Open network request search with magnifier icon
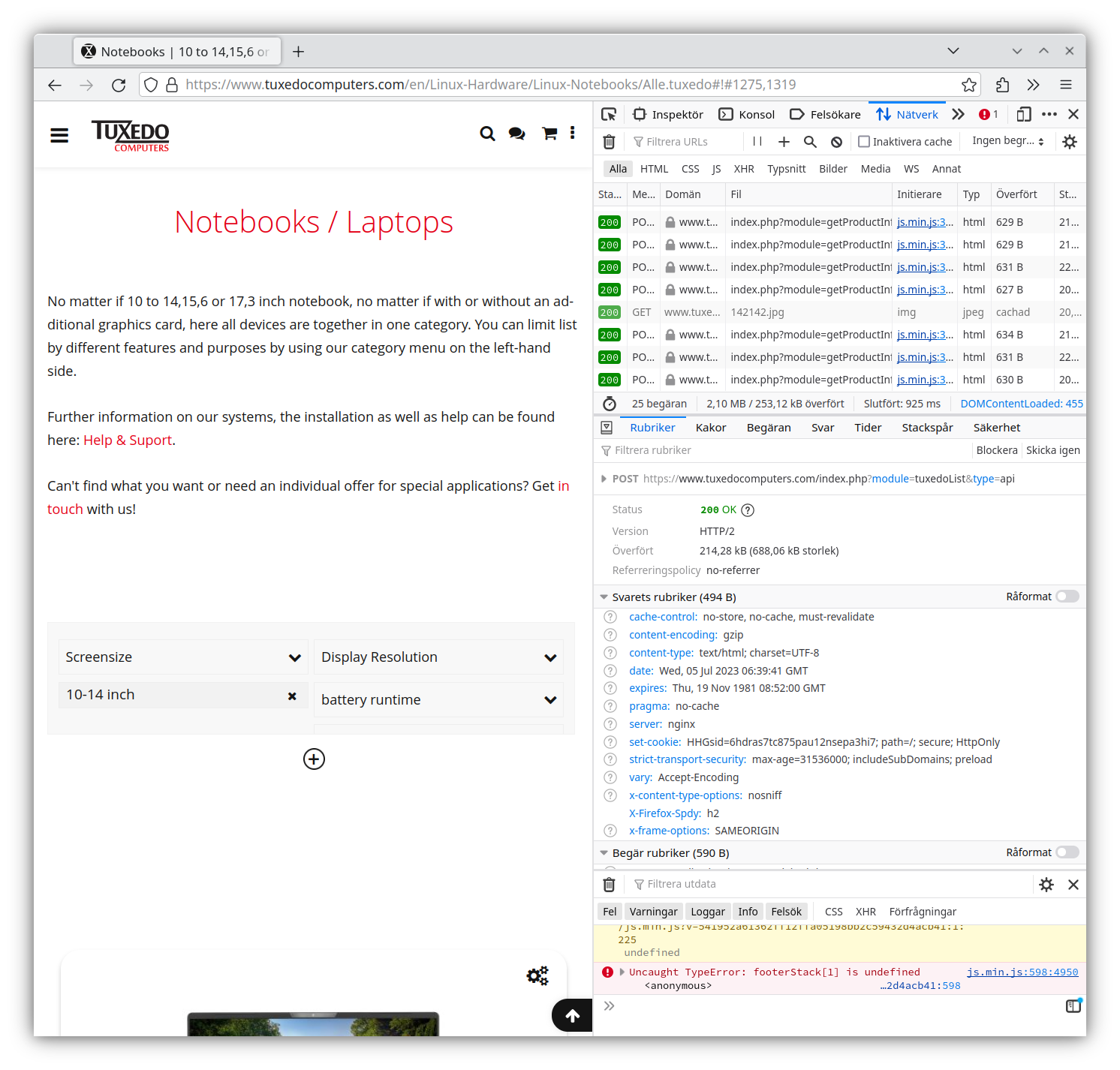Screen dimensions: 1120x1070 click(810, 141)
